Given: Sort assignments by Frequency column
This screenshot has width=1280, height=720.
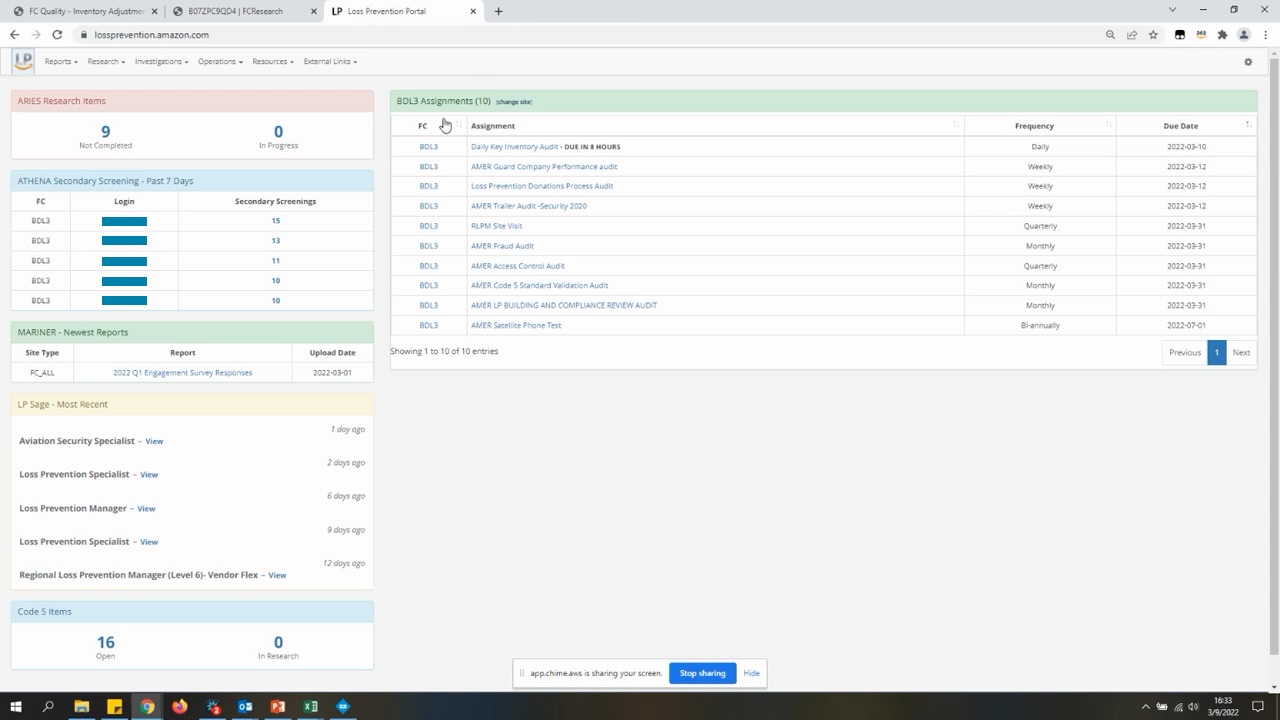Looking at the screenshot, I should pos(1040,126).
